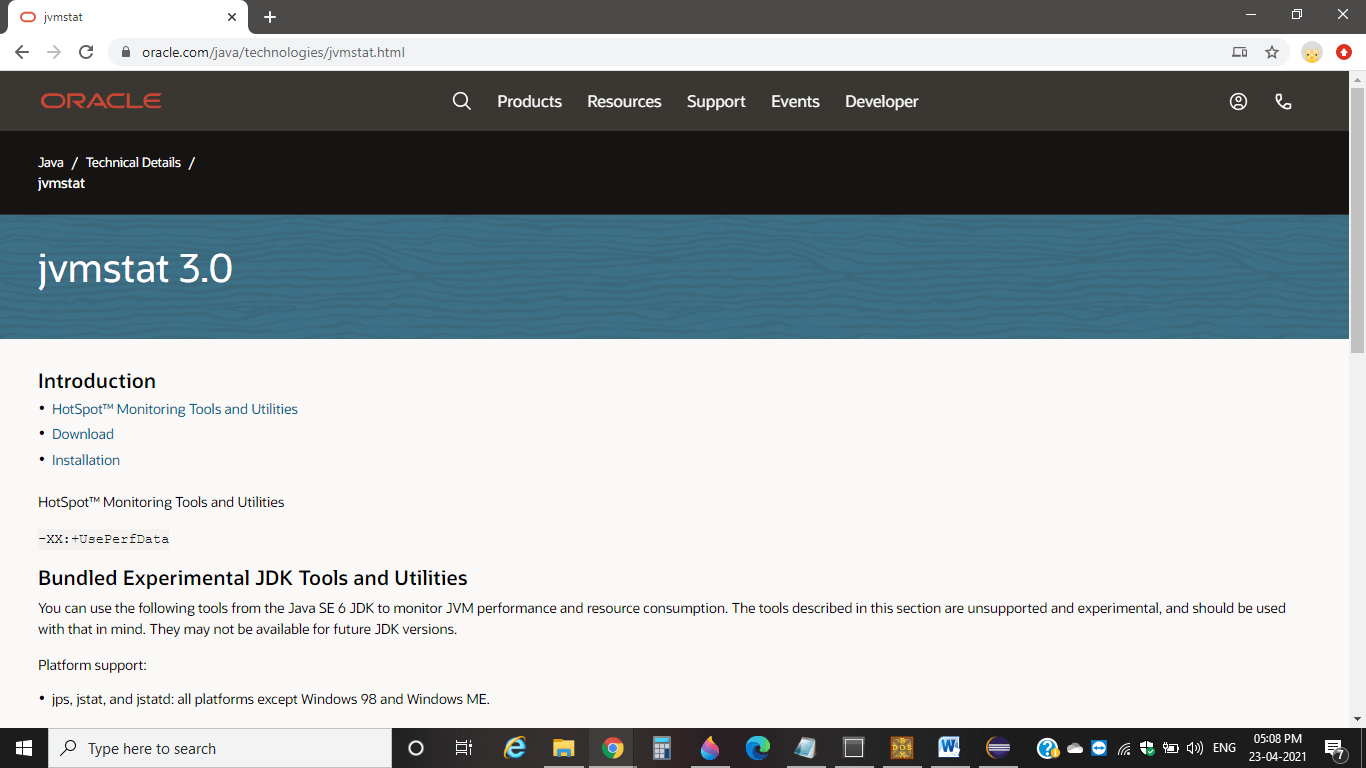
Task: Open Microsoft Edge from the taskbar
Action: (x=758, y=748)
